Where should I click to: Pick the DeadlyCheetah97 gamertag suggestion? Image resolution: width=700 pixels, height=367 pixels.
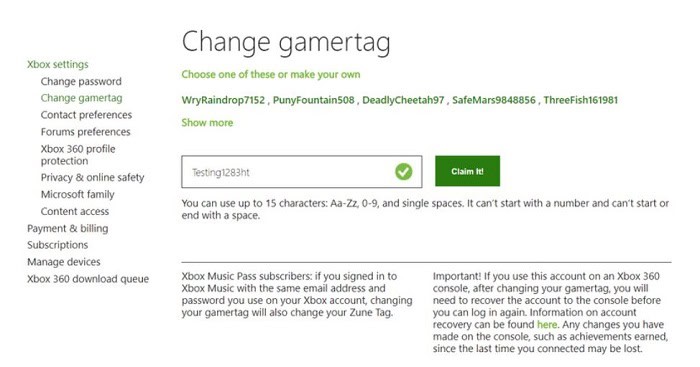(x=403, y=100)
